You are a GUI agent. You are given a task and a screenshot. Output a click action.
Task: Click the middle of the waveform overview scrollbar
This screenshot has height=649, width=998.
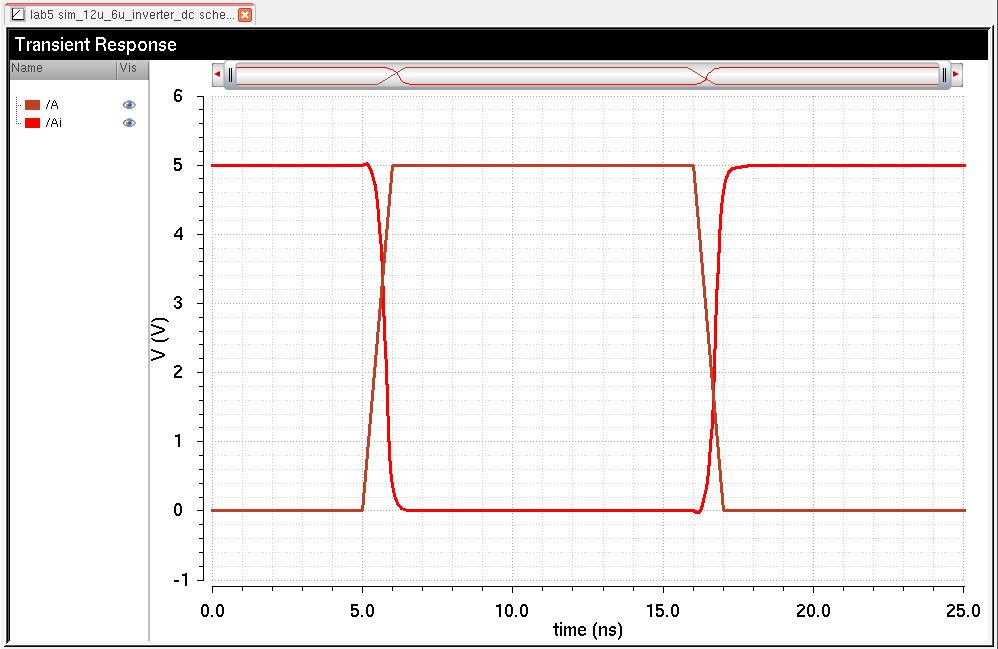click(x=587, y=75)
